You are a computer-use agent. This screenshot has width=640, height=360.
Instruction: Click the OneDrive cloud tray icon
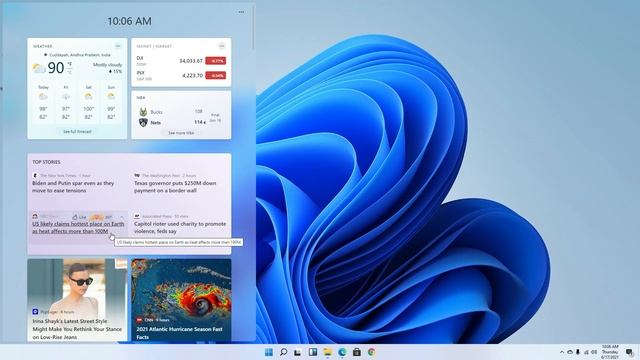pos(570,352)
